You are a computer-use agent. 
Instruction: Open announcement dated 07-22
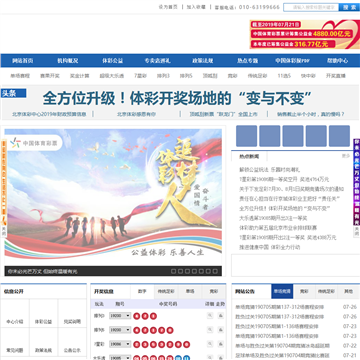(283, 346)
